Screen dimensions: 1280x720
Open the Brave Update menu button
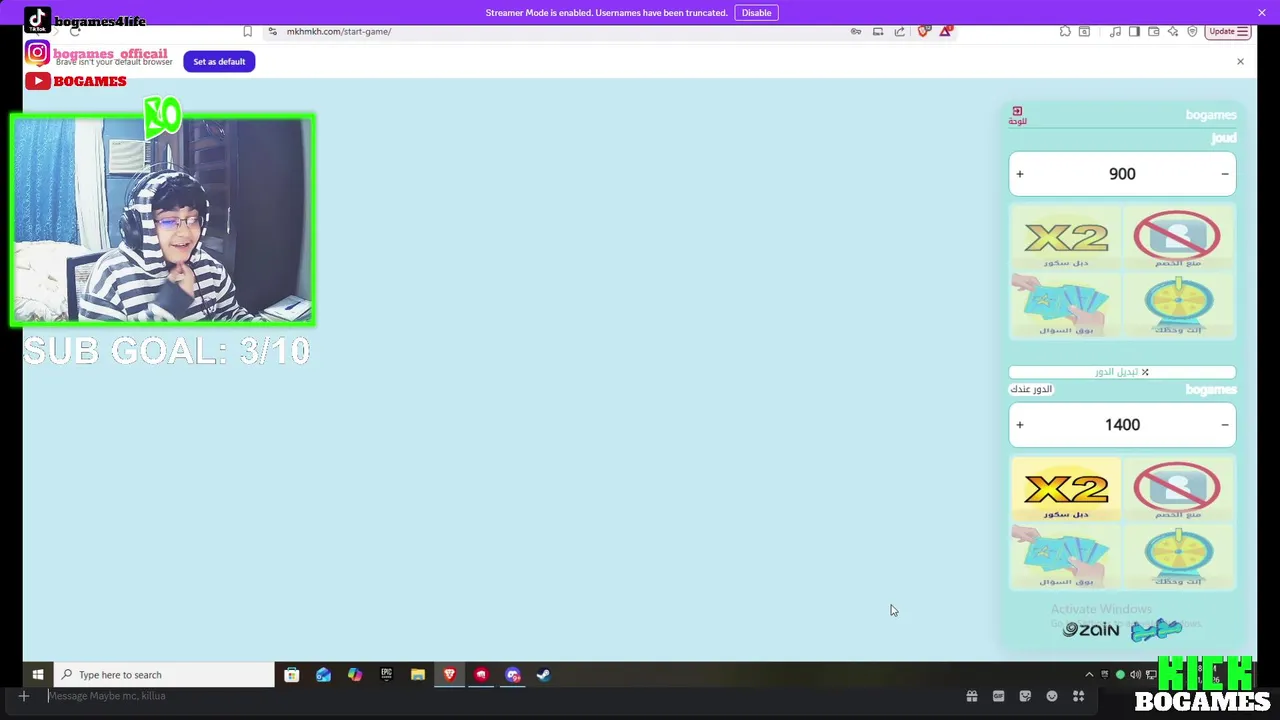(1228, 31)
